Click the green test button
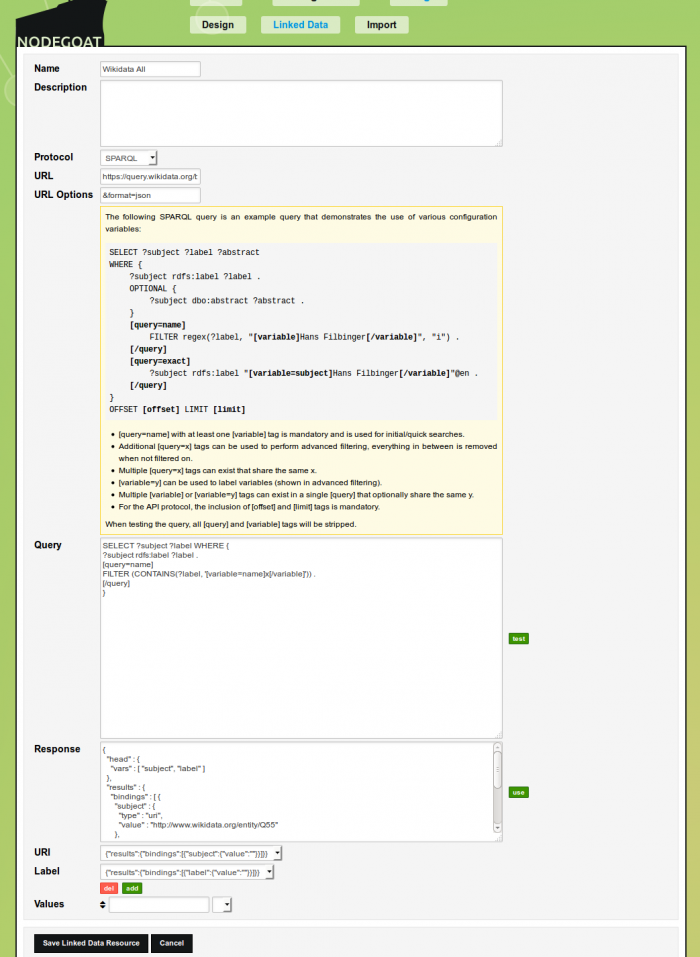The height and width of the screenshot is (957, 700). click(x=519, y=638)
